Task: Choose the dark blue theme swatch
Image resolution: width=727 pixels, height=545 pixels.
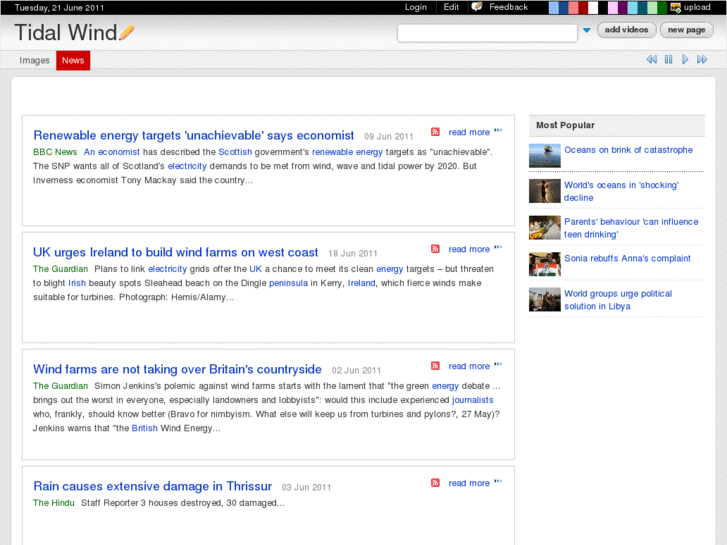Action: coord(563,7)
